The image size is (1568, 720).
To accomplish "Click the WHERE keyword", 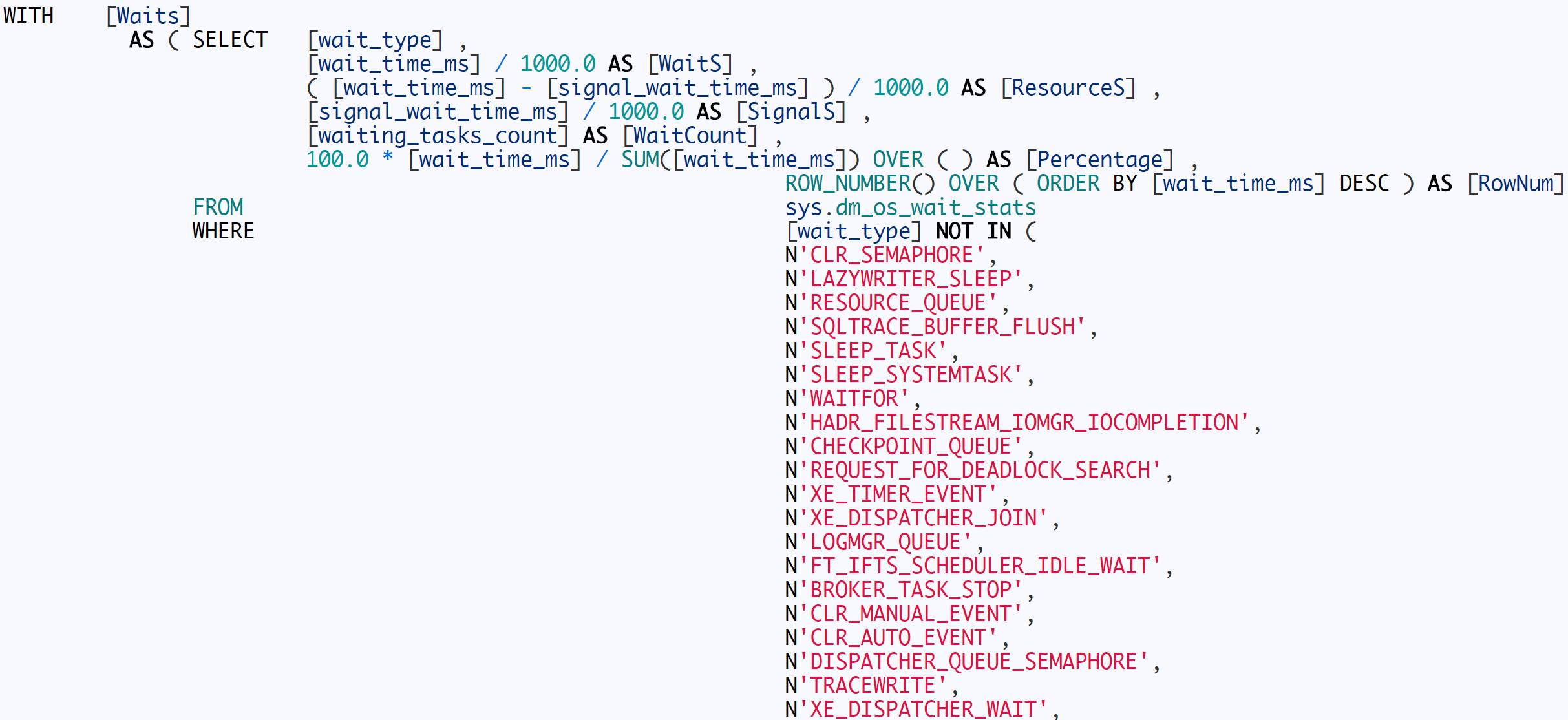I will click(x=223, y=231).
